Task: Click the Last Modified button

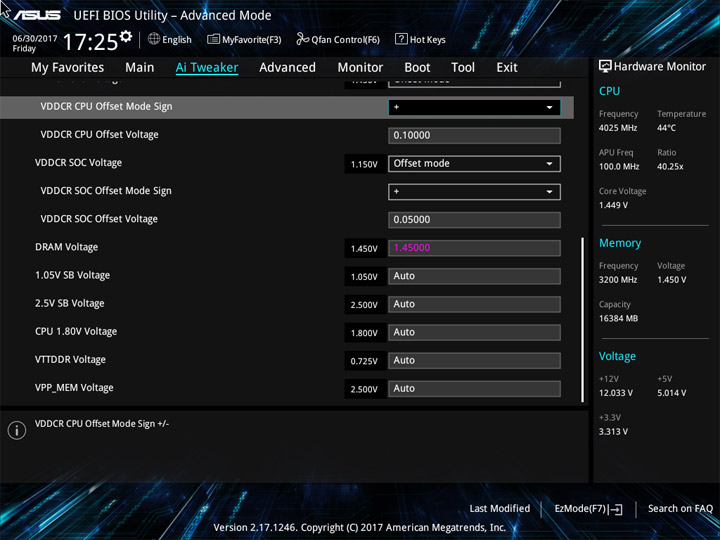Action: (x=500, y=508)
